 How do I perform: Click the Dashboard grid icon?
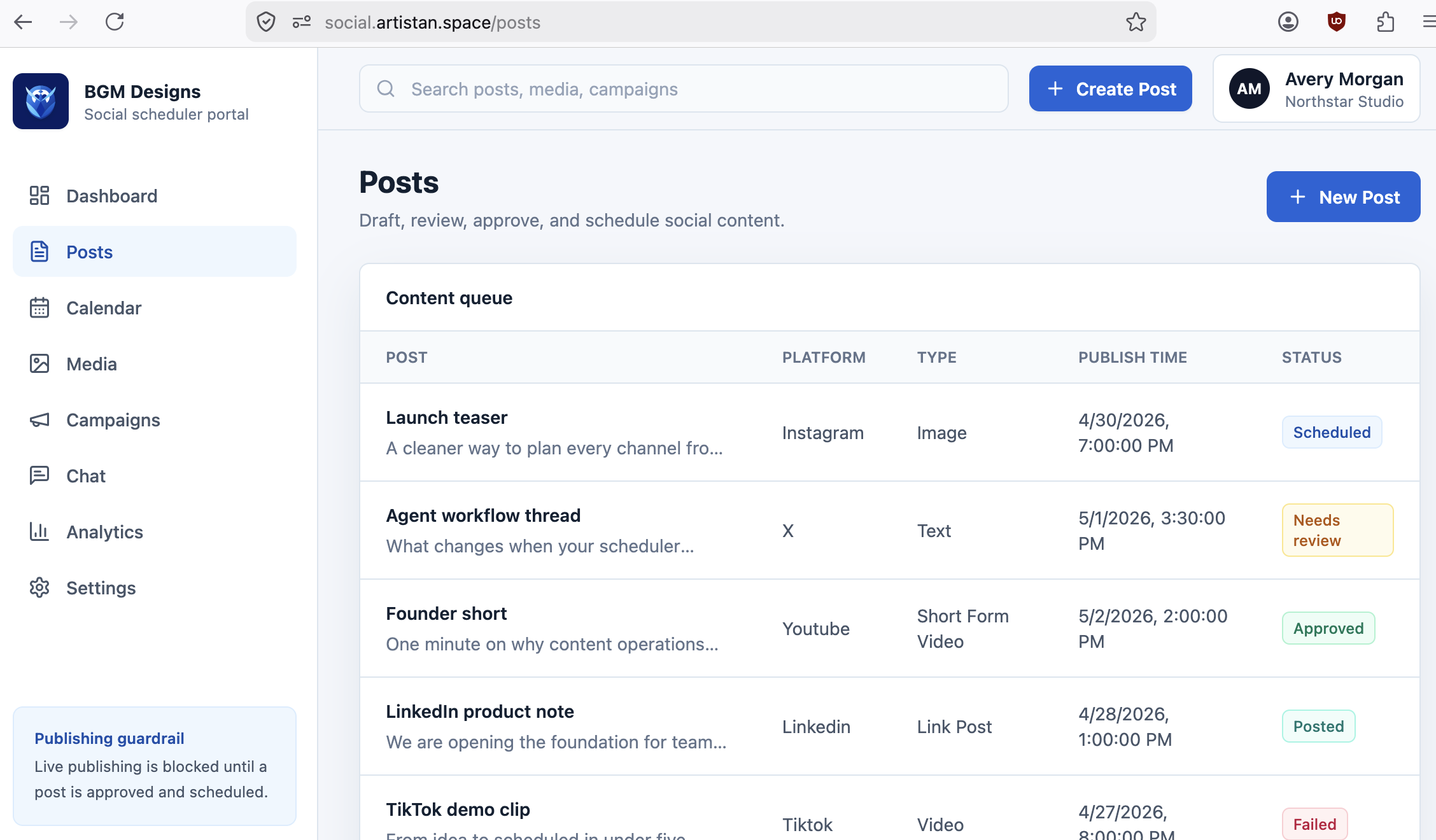39,195
